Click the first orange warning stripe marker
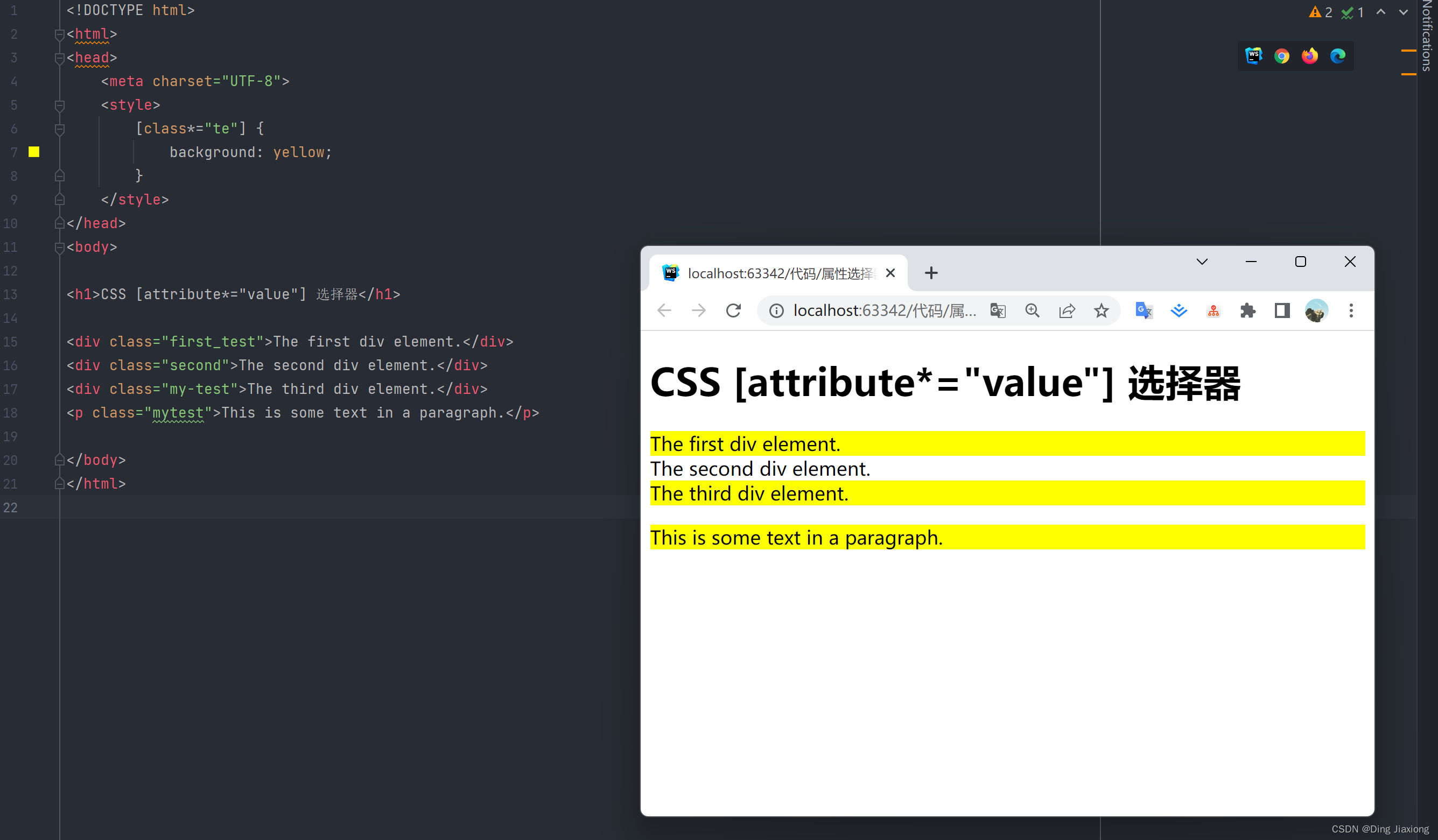The height and width of the screenshot is (840, 1438). click(1408, 51)
